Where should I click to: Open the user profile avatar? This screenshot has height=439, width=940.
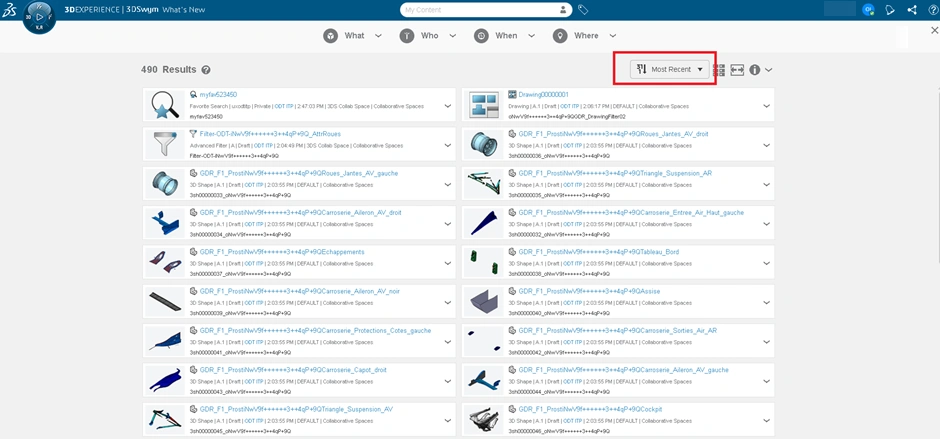pos(868,10)
